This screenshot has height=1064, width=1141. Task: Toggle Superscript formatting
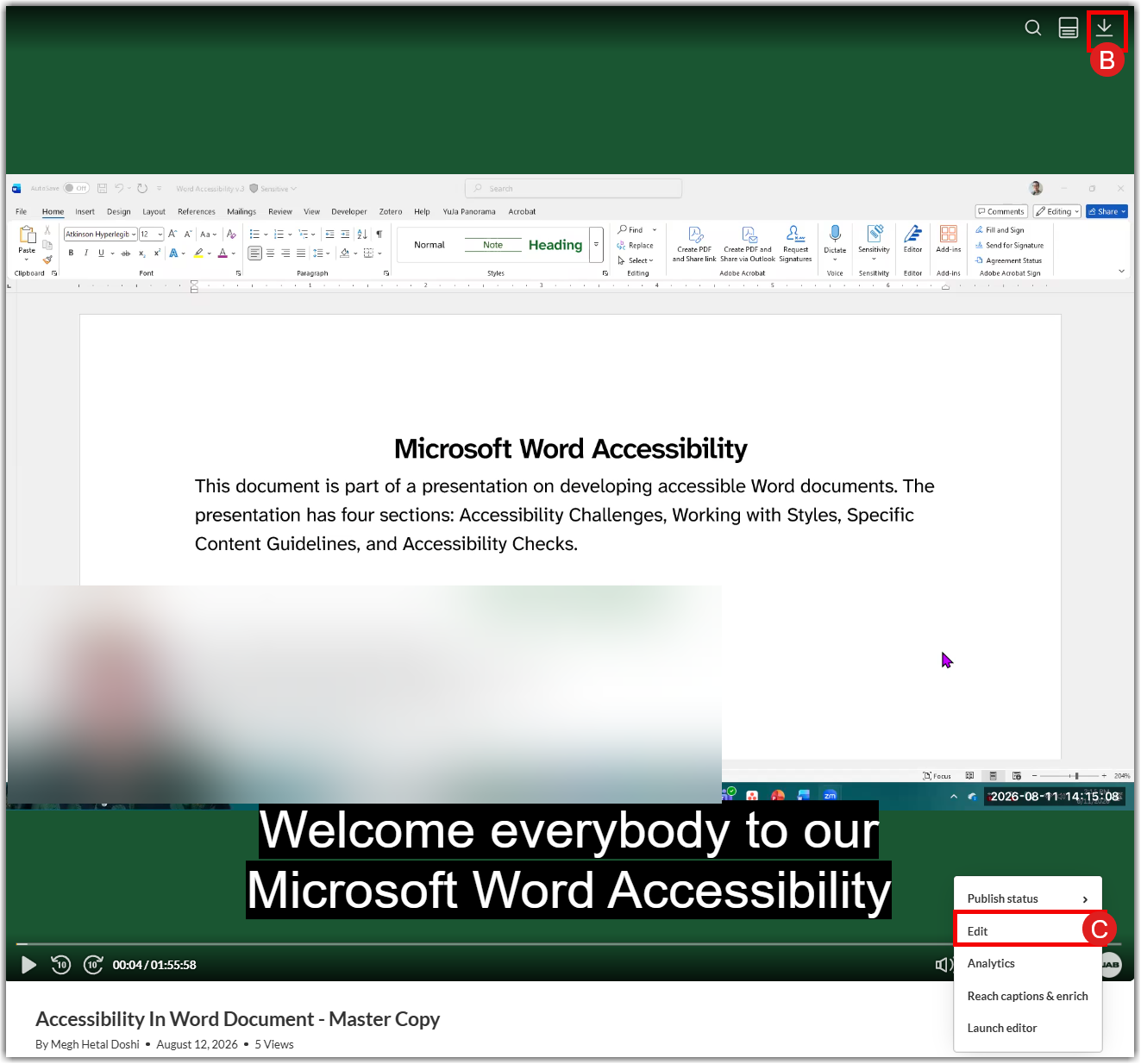[x=157, y=253]
